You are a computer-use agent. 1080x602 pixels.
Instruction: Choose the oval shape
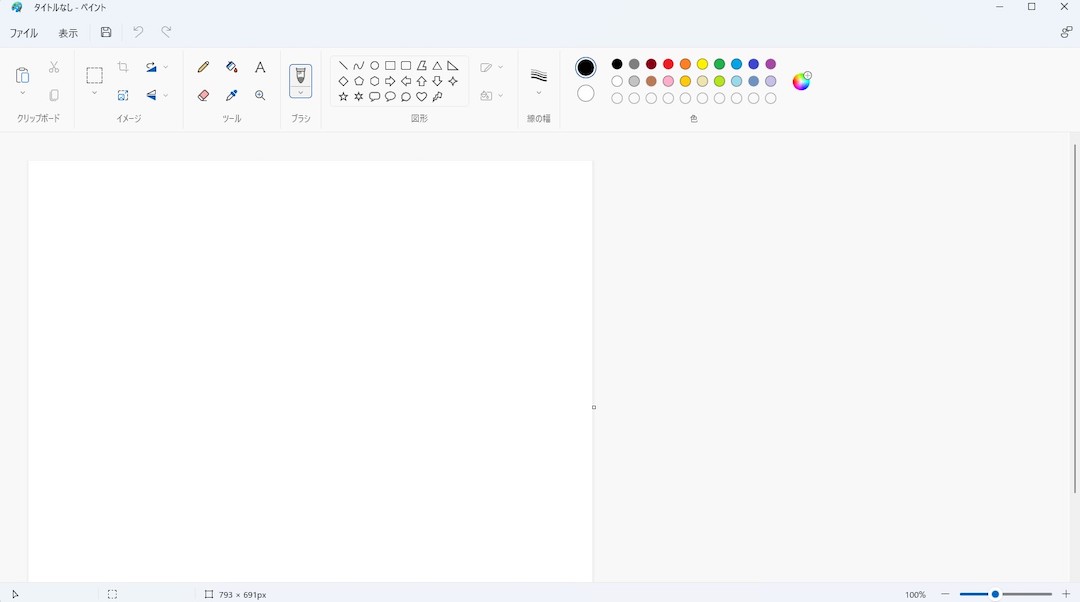coord(374,66)
